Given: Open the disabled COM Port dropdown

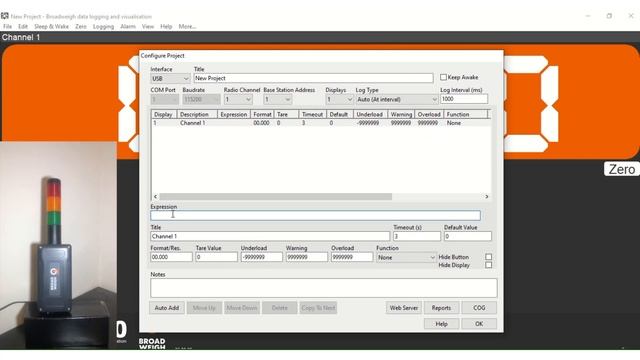Looking at the screenshot, I should [x=164, y=99].
